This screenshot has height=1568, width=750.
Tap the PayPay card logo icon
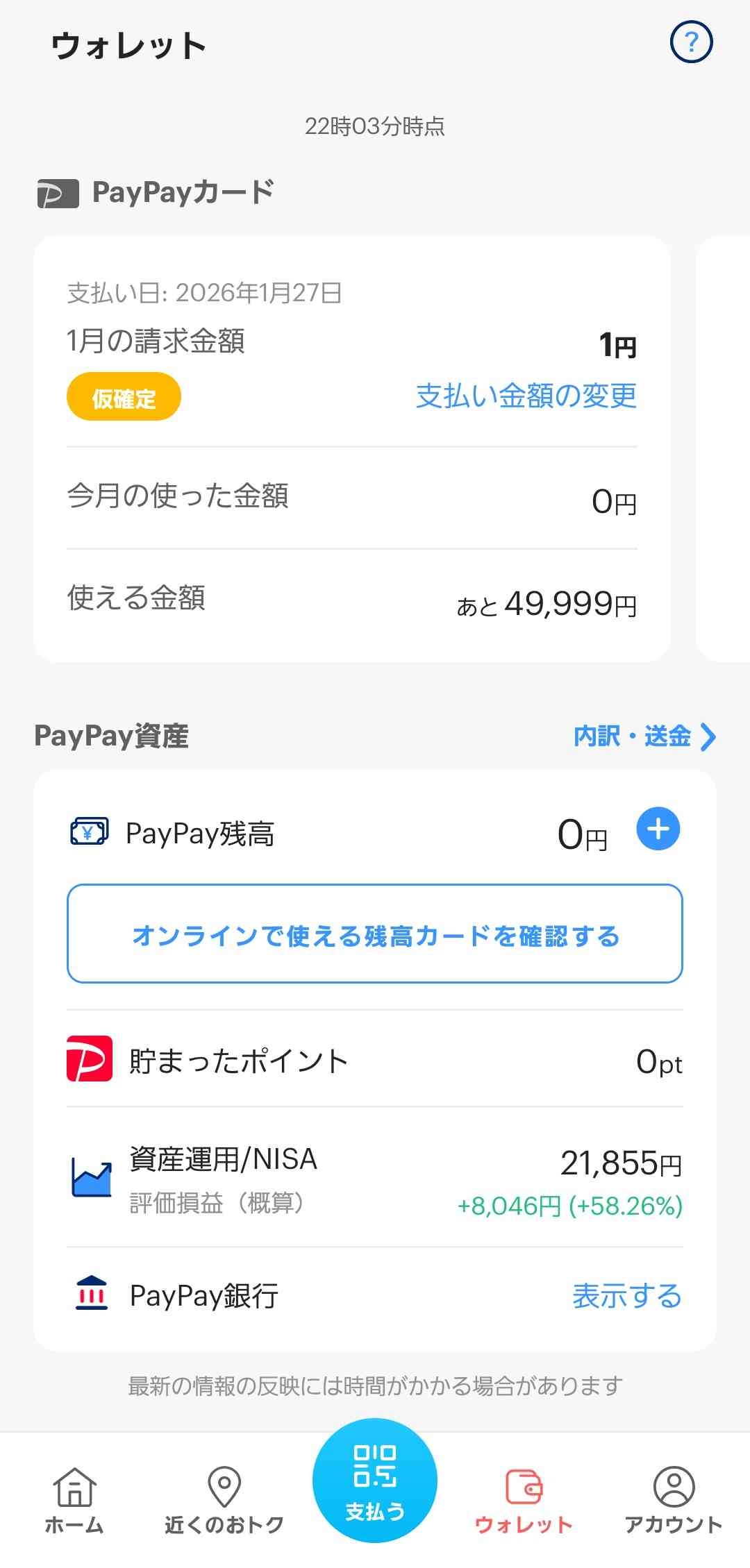58,194
